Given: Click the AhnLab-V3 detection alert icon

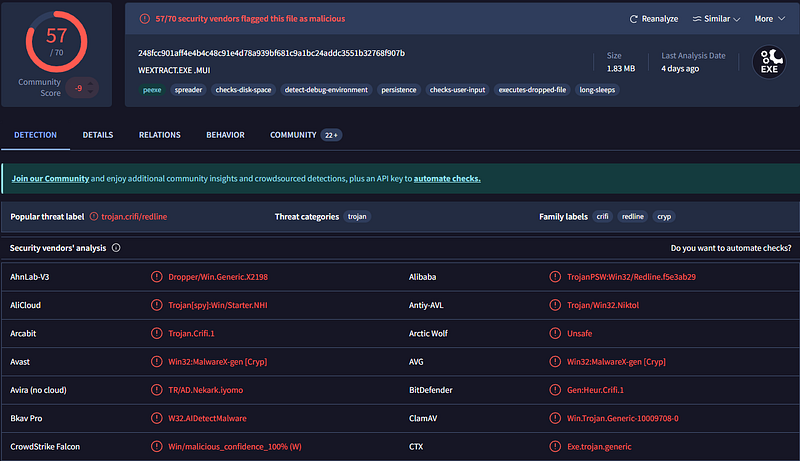Looking at the screenshot, I should [x=156, y=276].
